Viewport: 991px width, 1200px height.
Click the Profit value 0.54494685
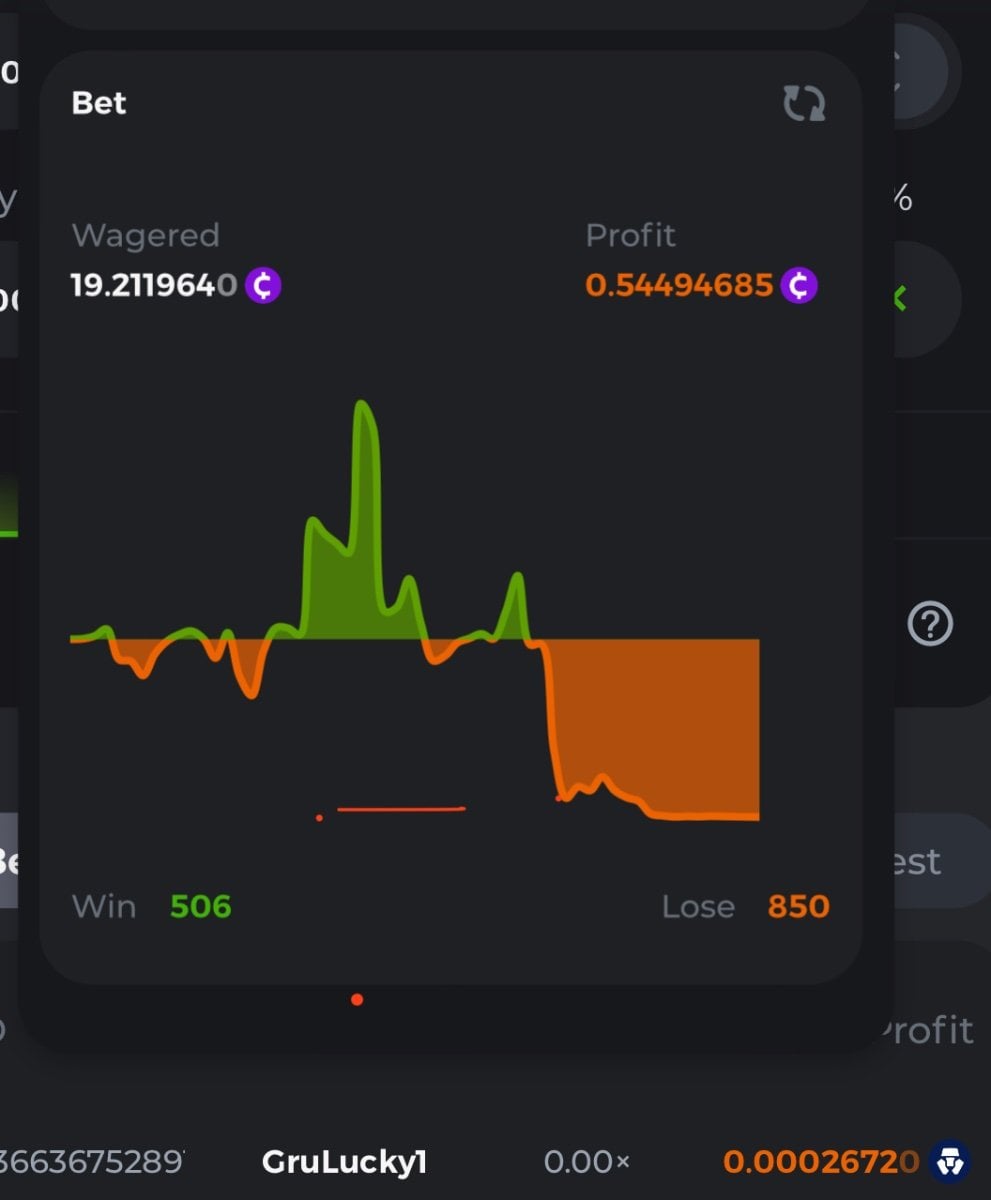click(x=679, y=286)
